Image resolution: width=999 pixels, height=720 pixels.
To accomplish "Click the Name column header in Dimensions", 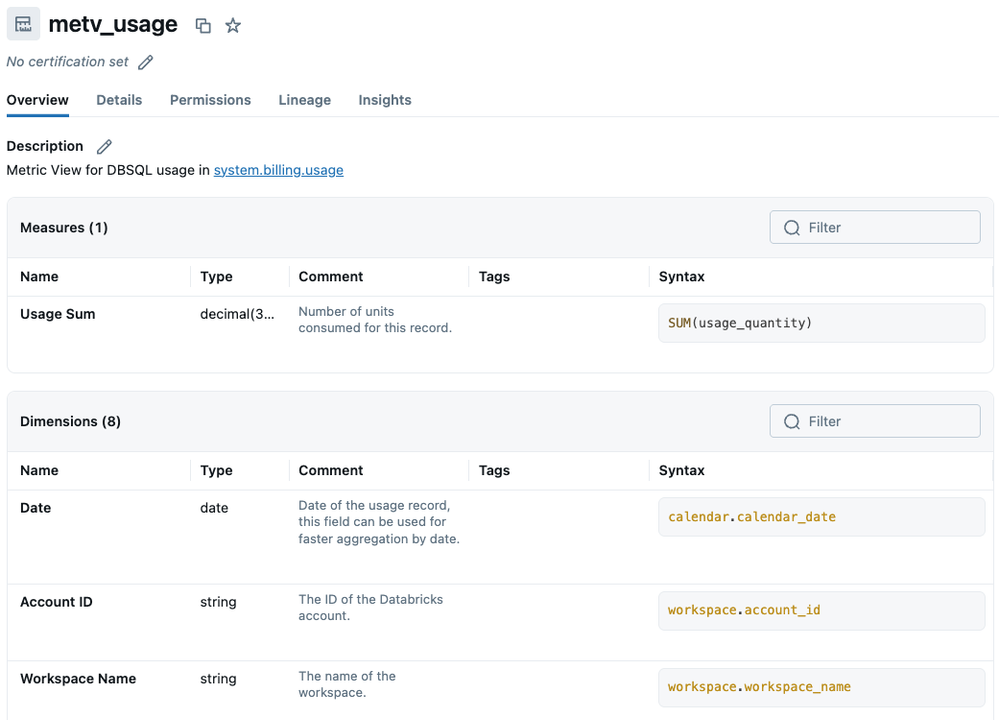I will coord(35,470).
